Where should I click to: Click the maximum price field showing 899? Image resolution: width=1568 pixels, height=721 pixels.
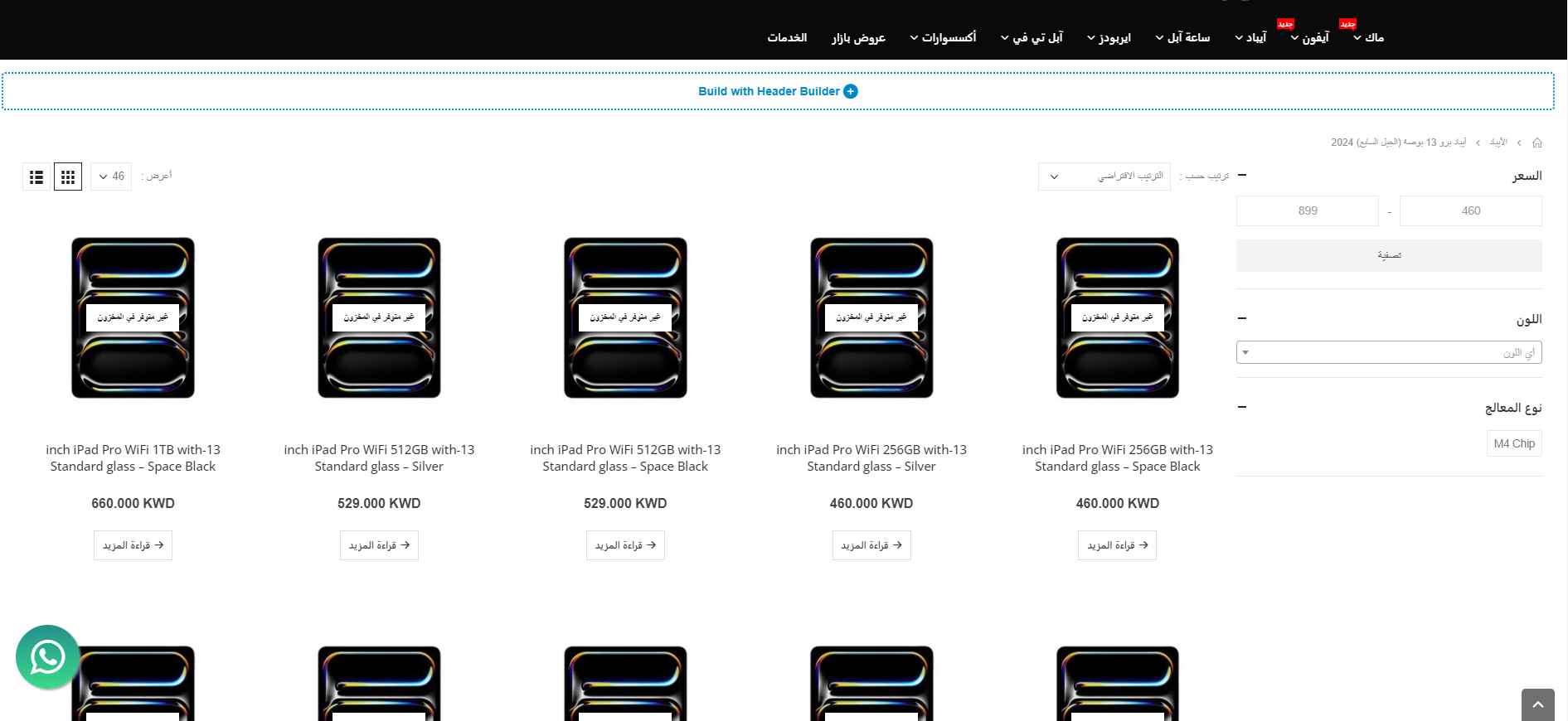pyautogui.click(x=1308, y=210)
